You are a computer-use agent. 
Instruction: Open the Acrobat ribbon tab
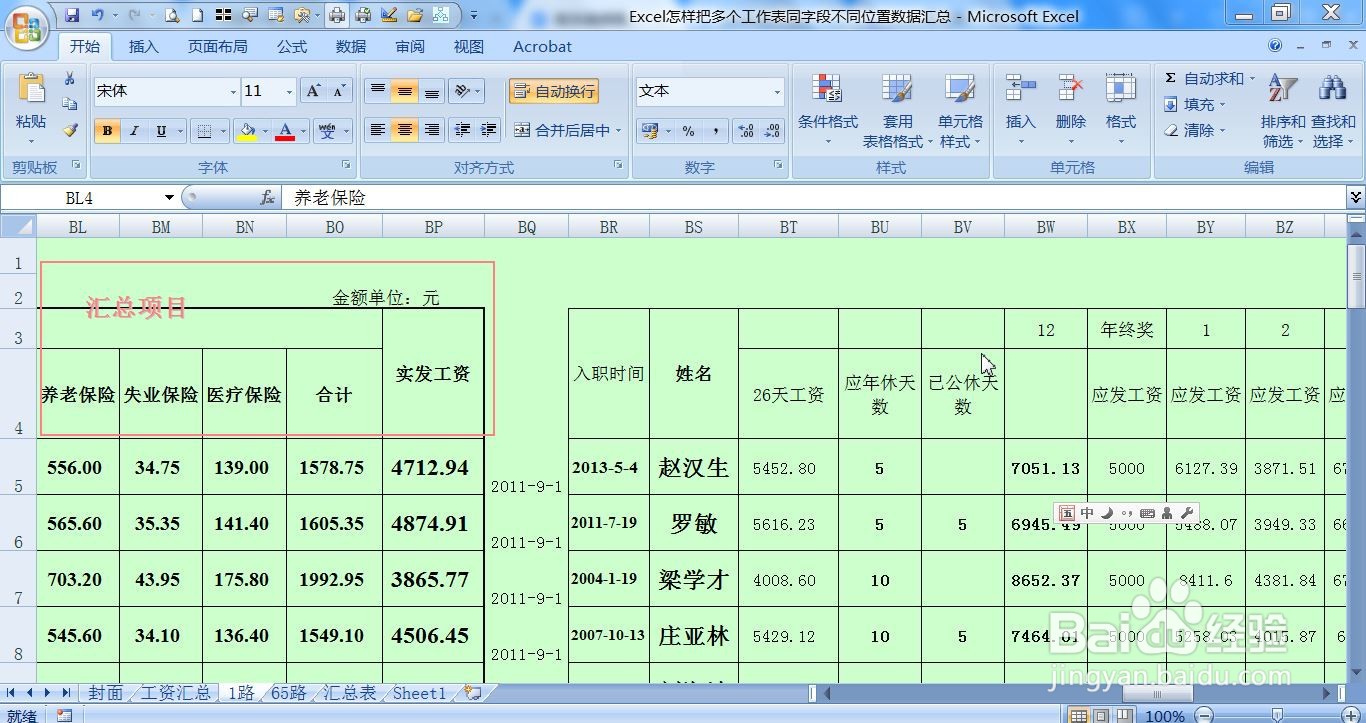(x=541, y=46)
